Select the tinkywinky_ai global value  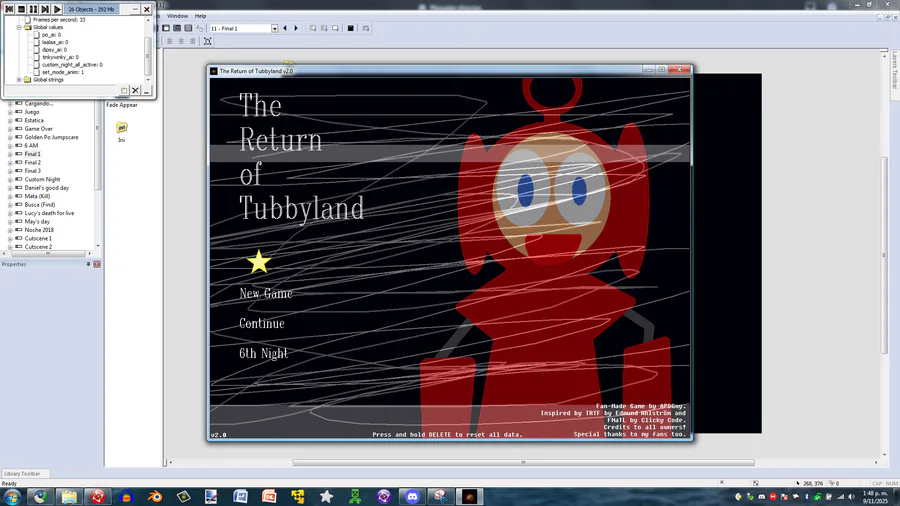60,57
